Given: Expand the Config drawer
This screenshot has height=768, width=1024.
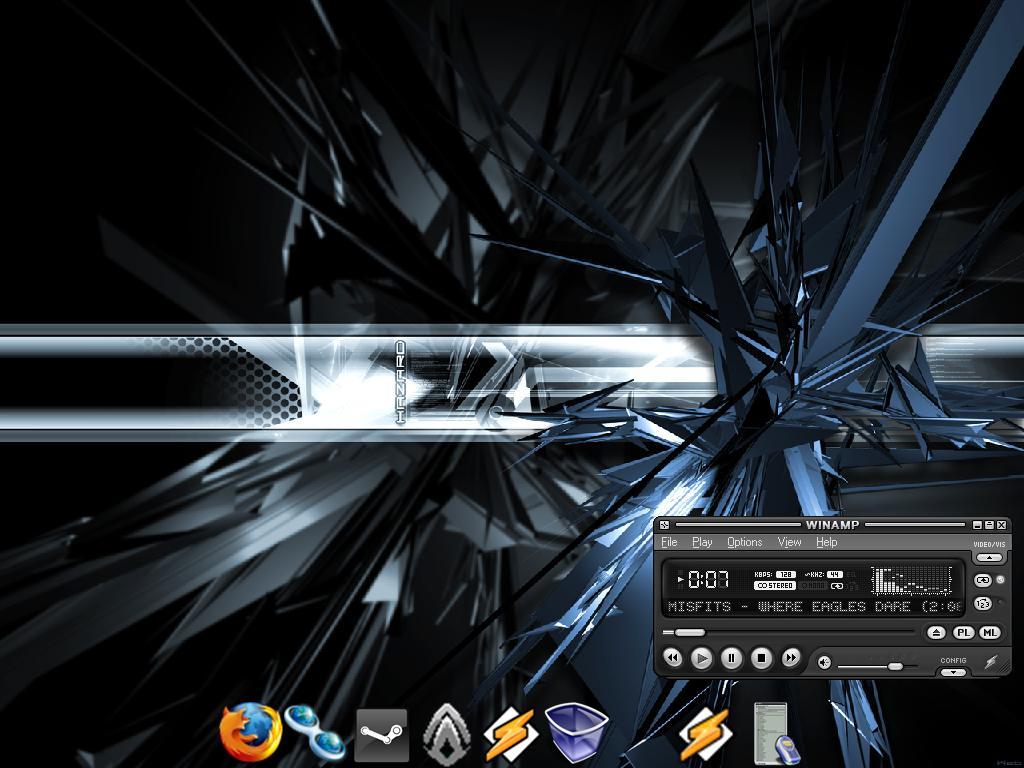Looking at the screenshot, I should tap(953, 672).
